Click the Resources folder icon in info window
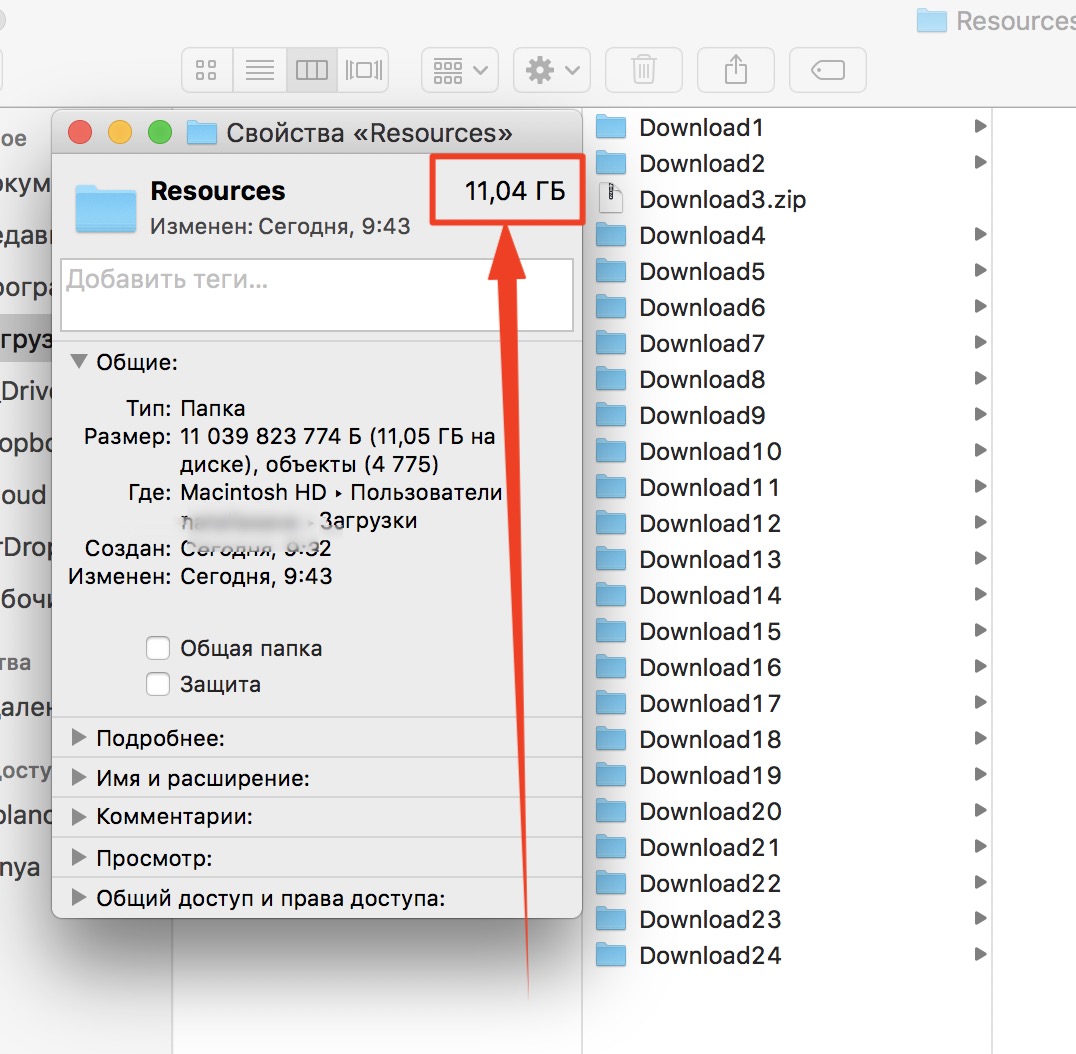Image resolution: width=1076 pixels, height=1054 pixels. click(105, 208)
